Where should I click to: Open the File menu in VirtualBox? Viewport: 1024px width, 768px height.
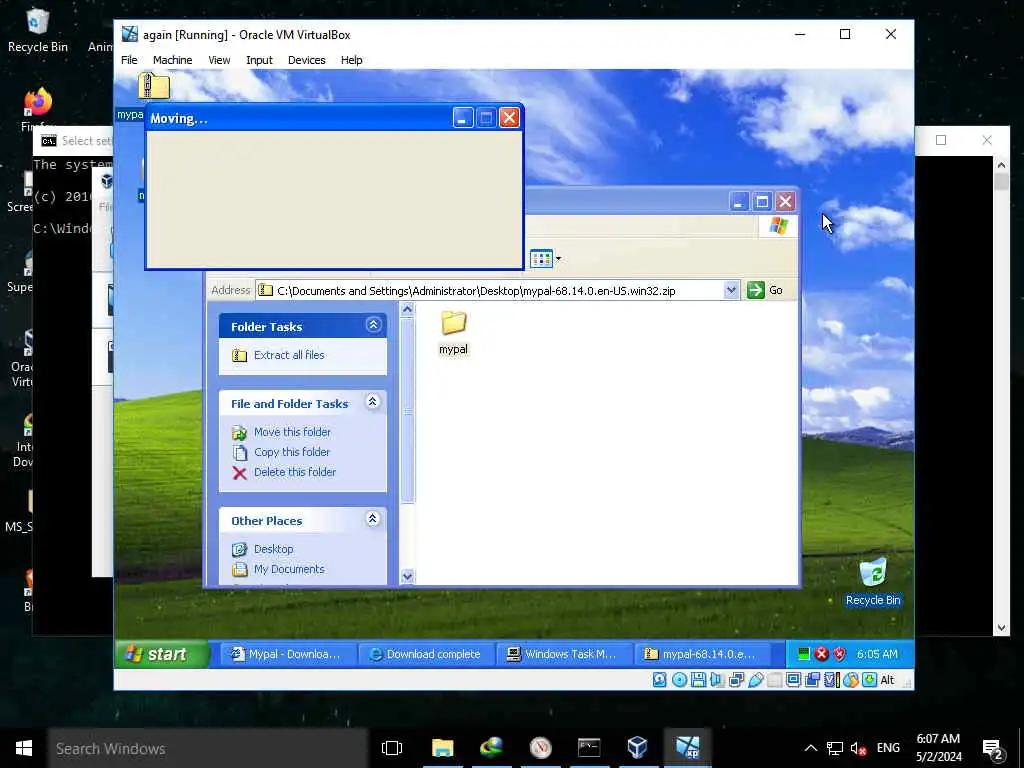129,60
